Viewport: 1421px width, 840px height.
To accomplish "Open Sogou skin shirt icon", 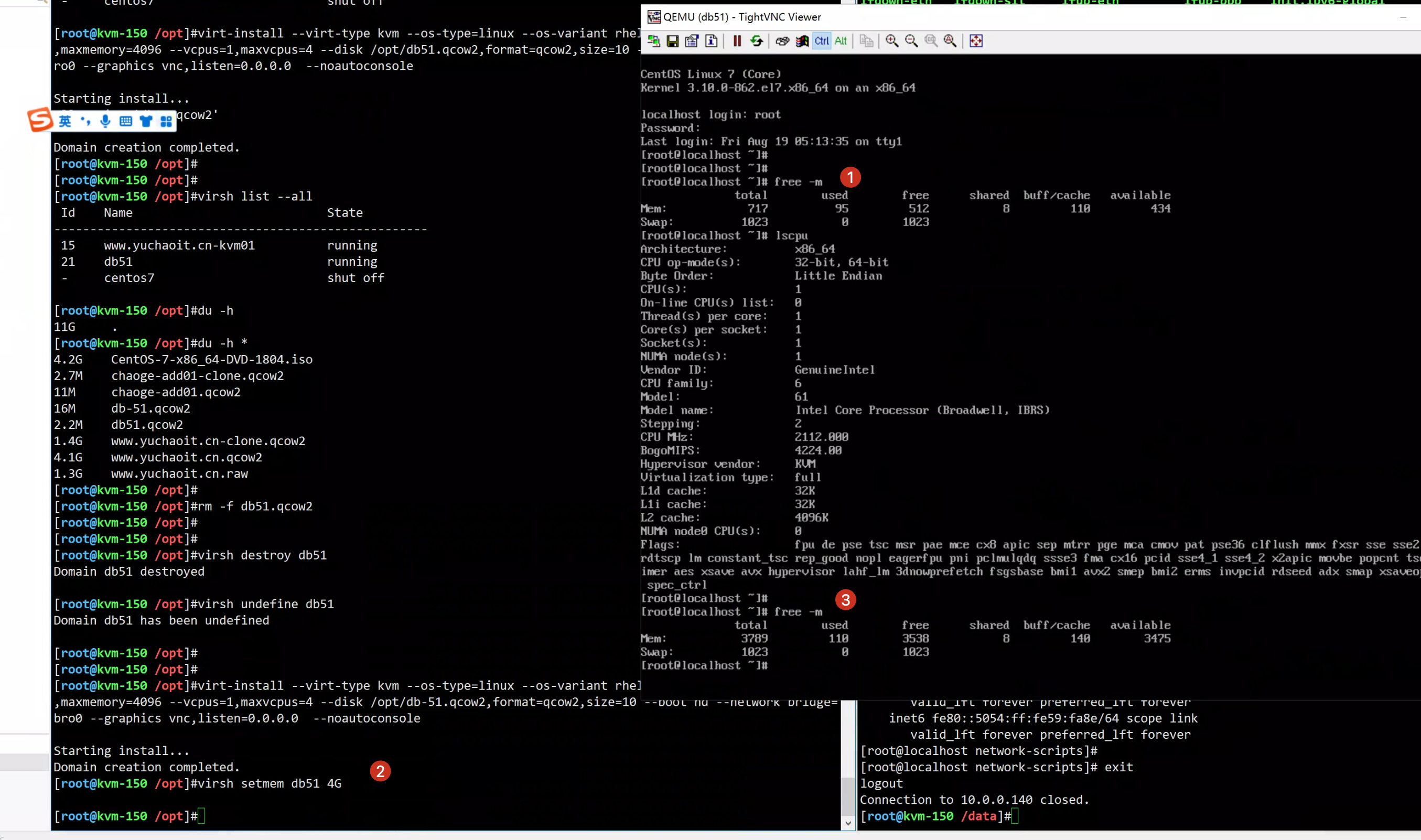I will (x=146, y=121).
